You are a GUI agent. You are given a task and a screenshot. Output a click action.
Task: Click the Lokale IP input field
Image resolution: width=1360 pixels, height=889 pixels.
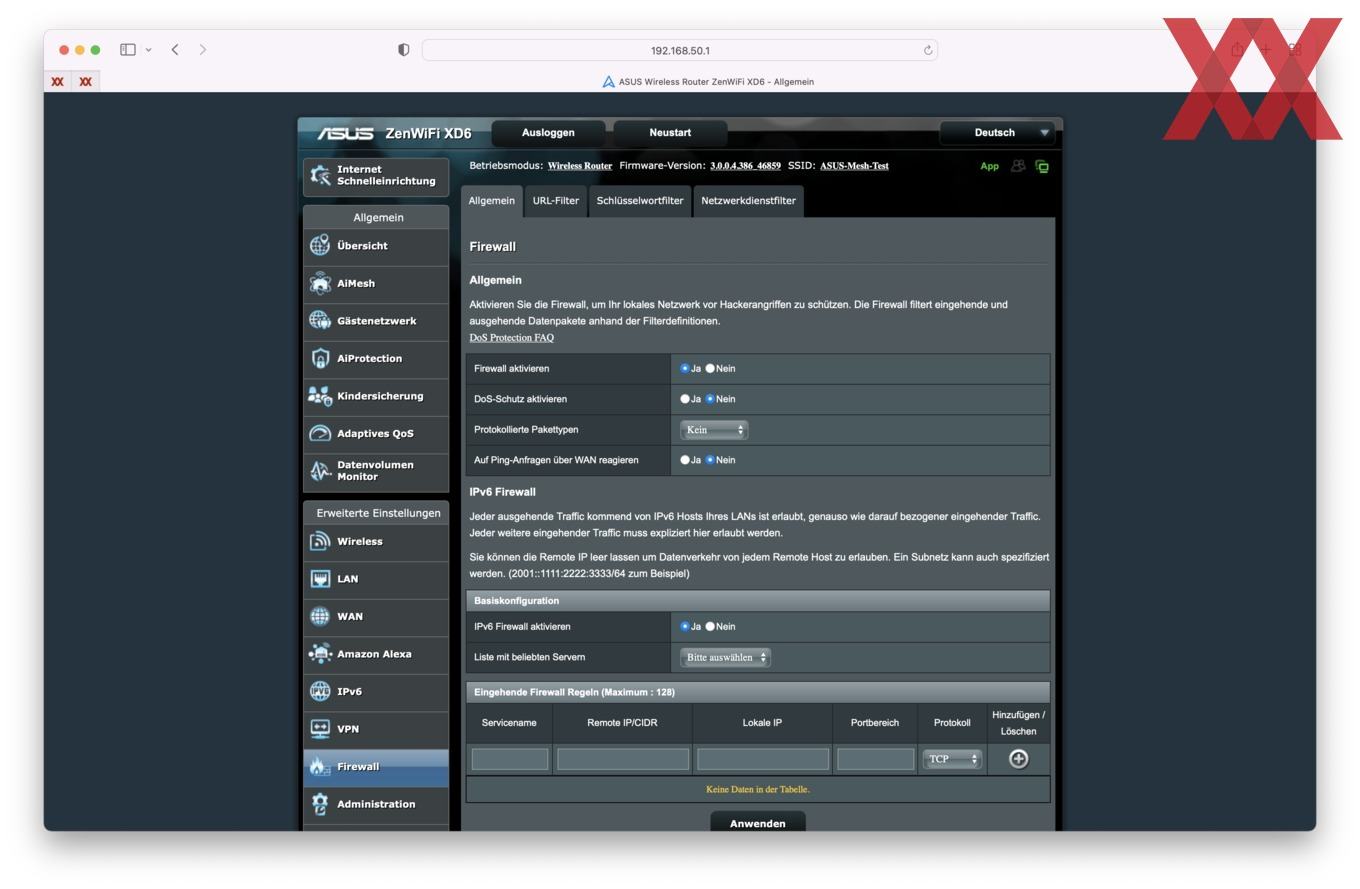[763, 759]
